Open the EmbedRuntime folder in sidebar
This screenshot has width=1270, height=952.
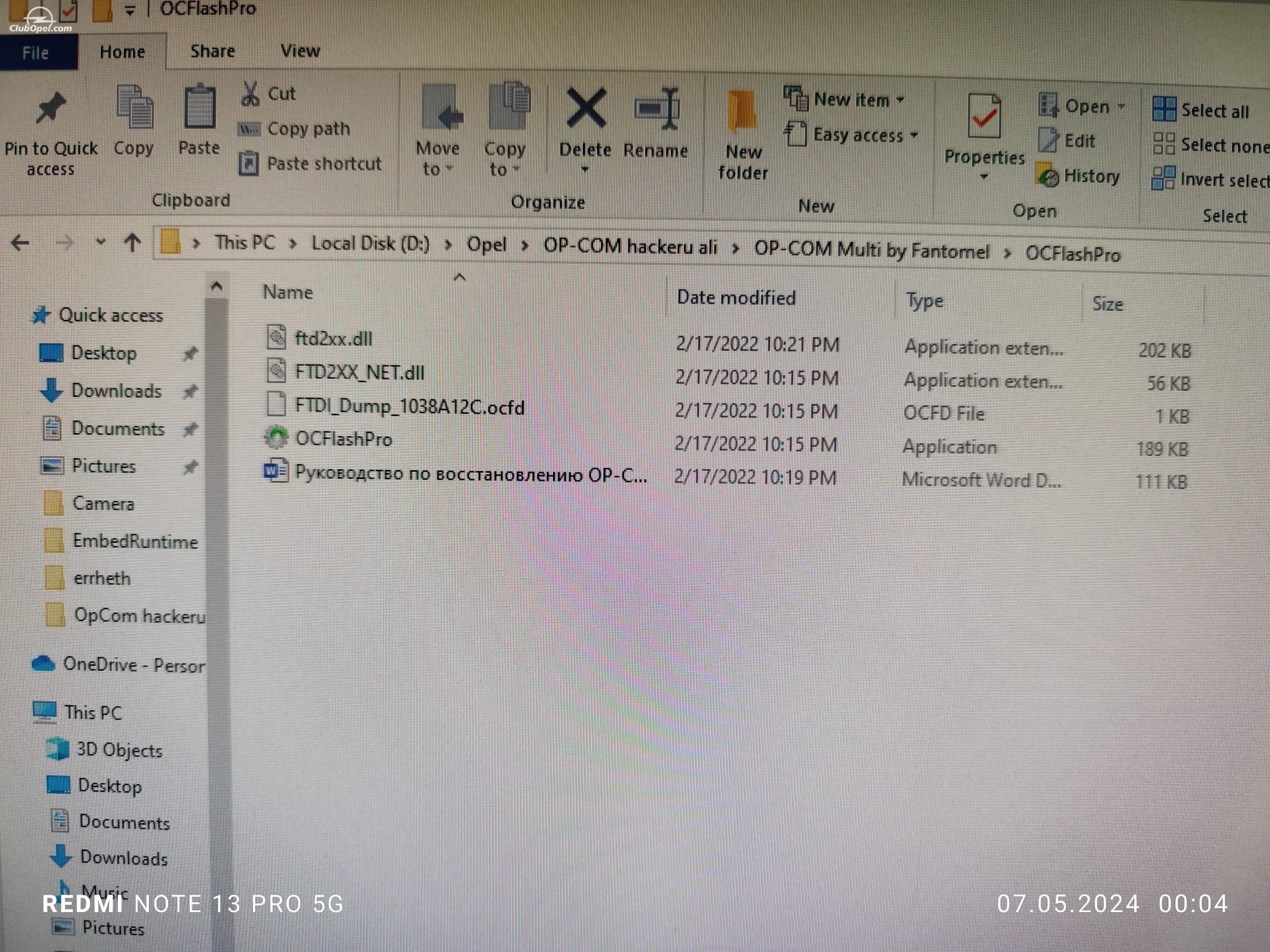coord(134,541)
